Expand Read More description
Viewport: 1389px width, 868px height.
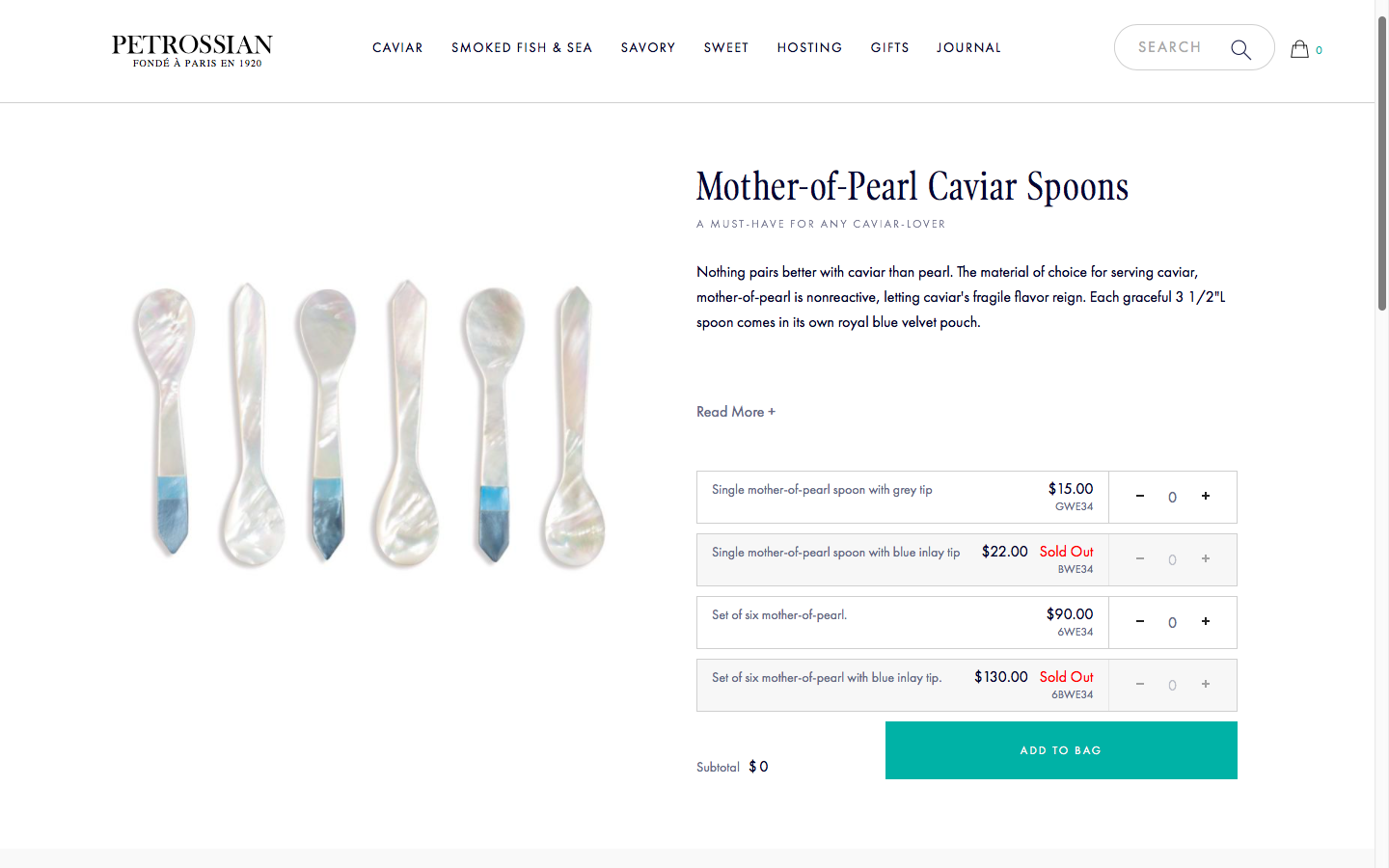735,412
